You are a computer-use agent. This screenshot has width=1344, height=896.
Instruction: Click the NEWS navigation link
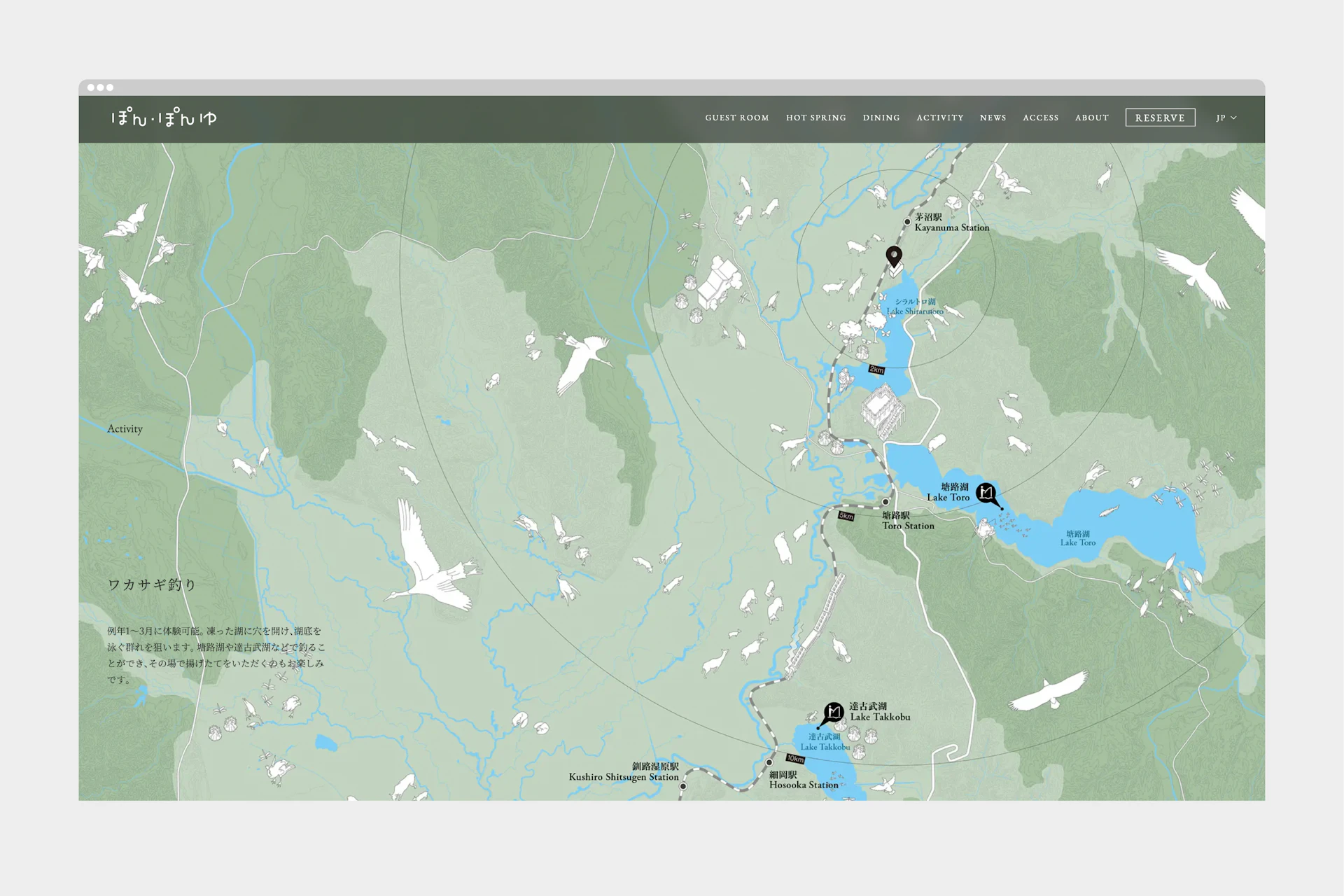coord(993,118)
